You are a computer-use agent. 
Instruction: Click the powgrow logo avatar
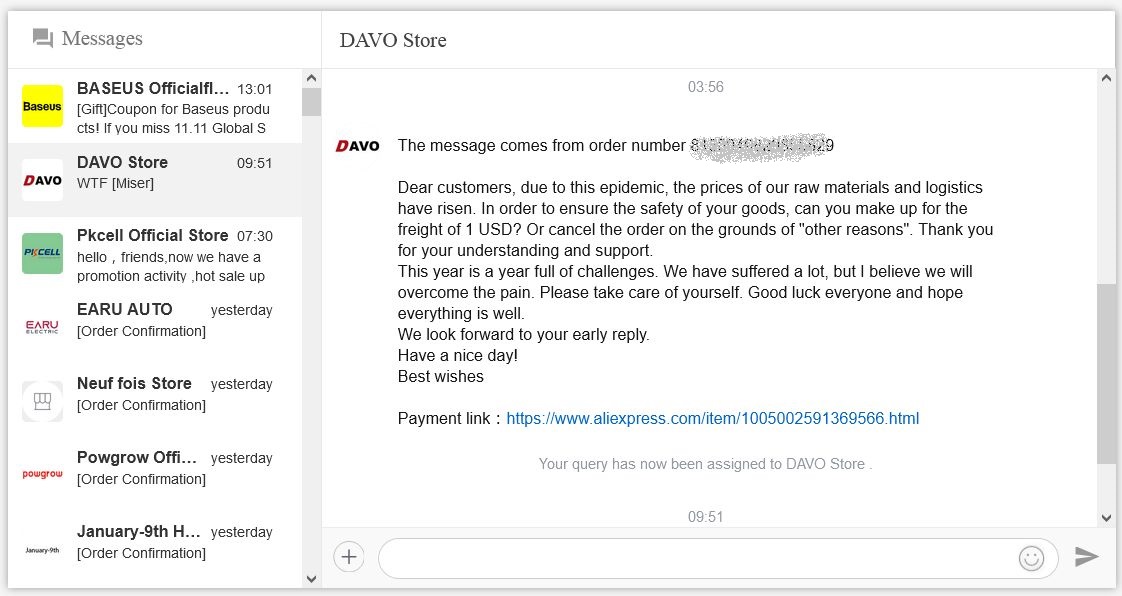coord(42,474)
